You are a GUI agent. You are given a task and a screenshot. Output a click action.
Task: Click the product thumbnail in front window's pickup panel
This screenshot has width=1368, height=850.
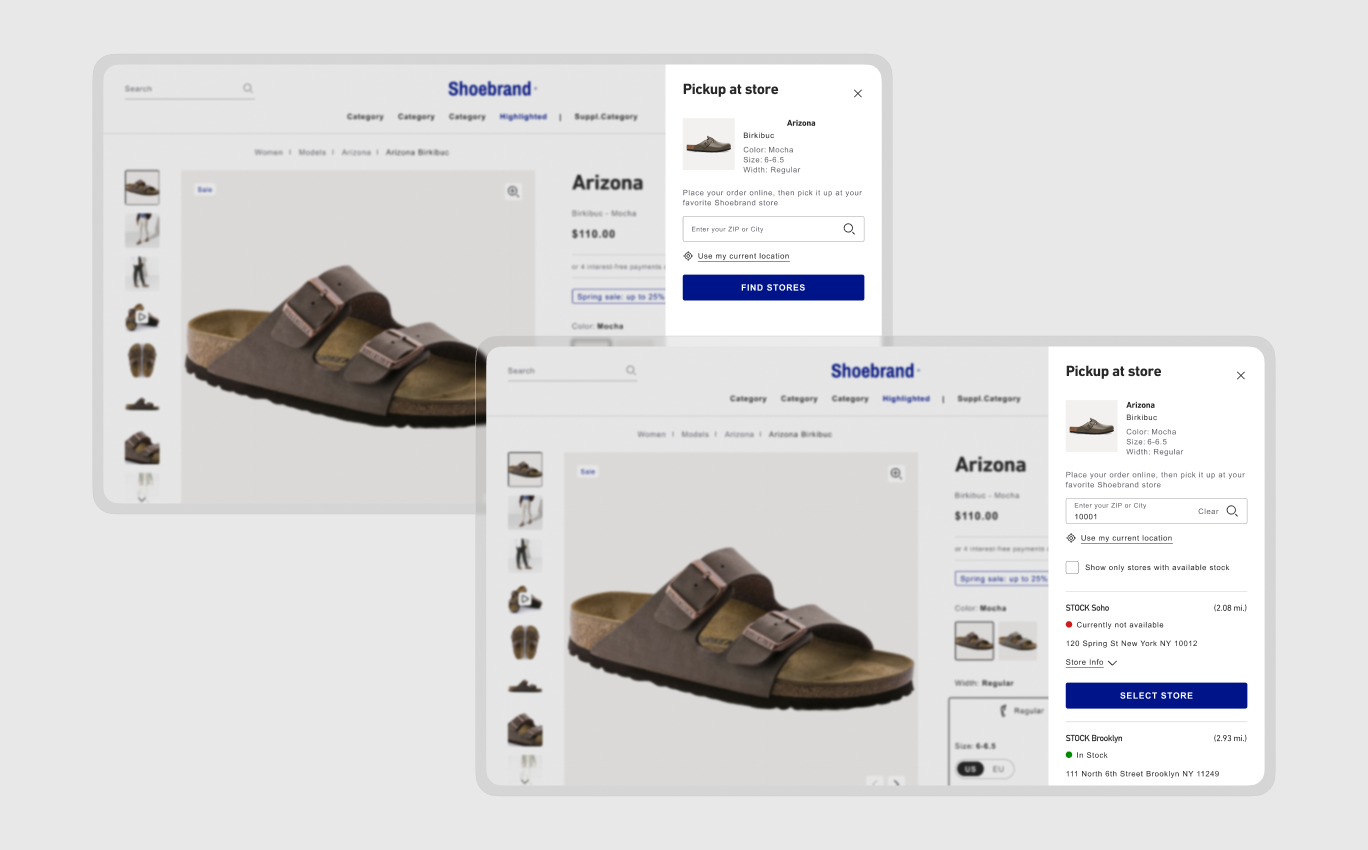(x=1092, y=426)
